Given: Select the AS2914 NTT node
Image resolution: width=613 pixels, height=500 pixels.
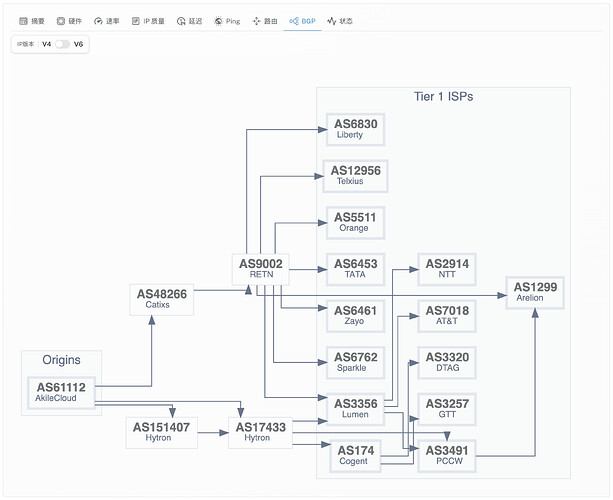Looking at the screenshot, I should coord(447,269).
